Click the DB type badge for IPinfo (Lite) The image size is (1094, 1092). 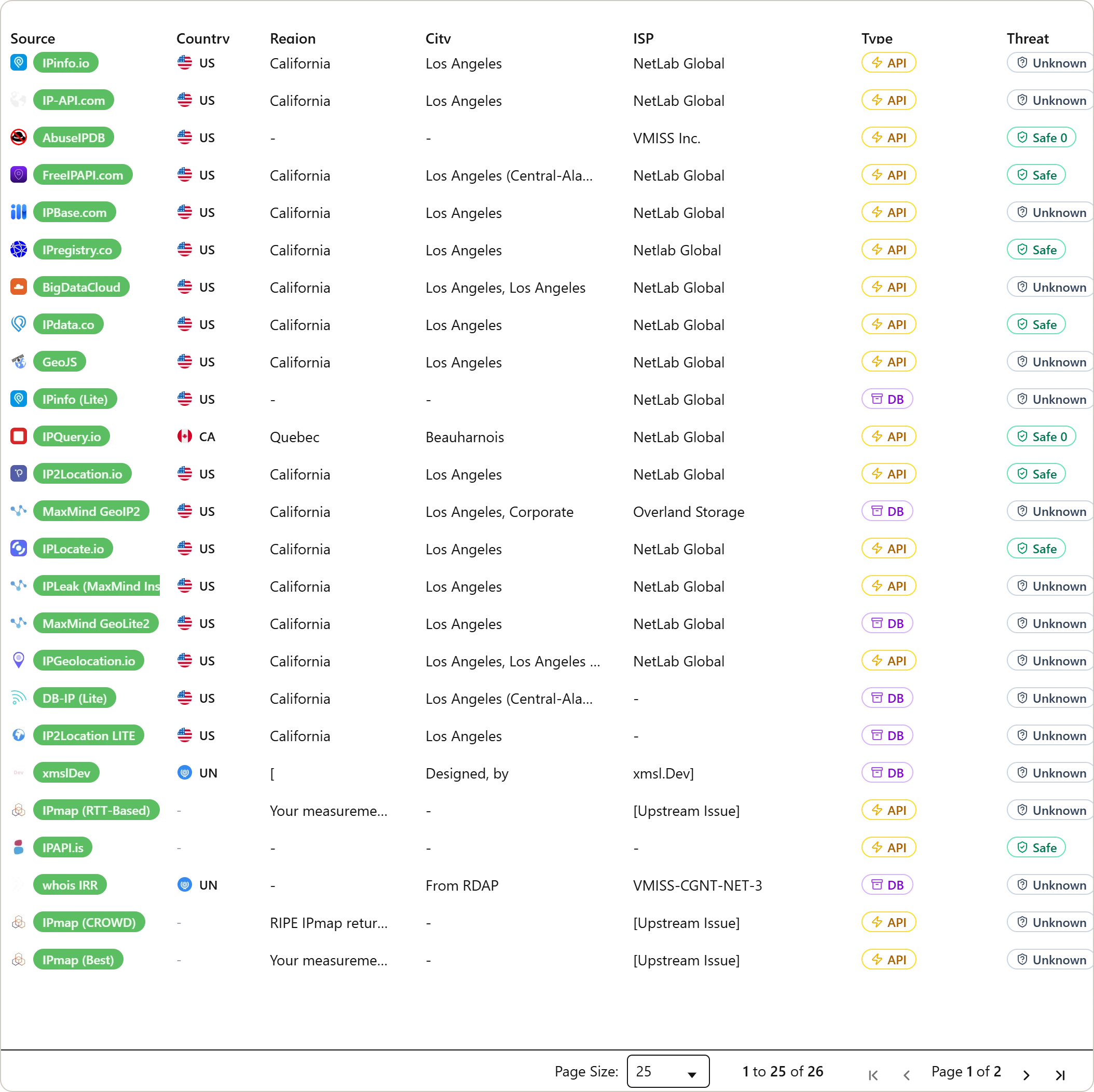[x=887, y=399]
